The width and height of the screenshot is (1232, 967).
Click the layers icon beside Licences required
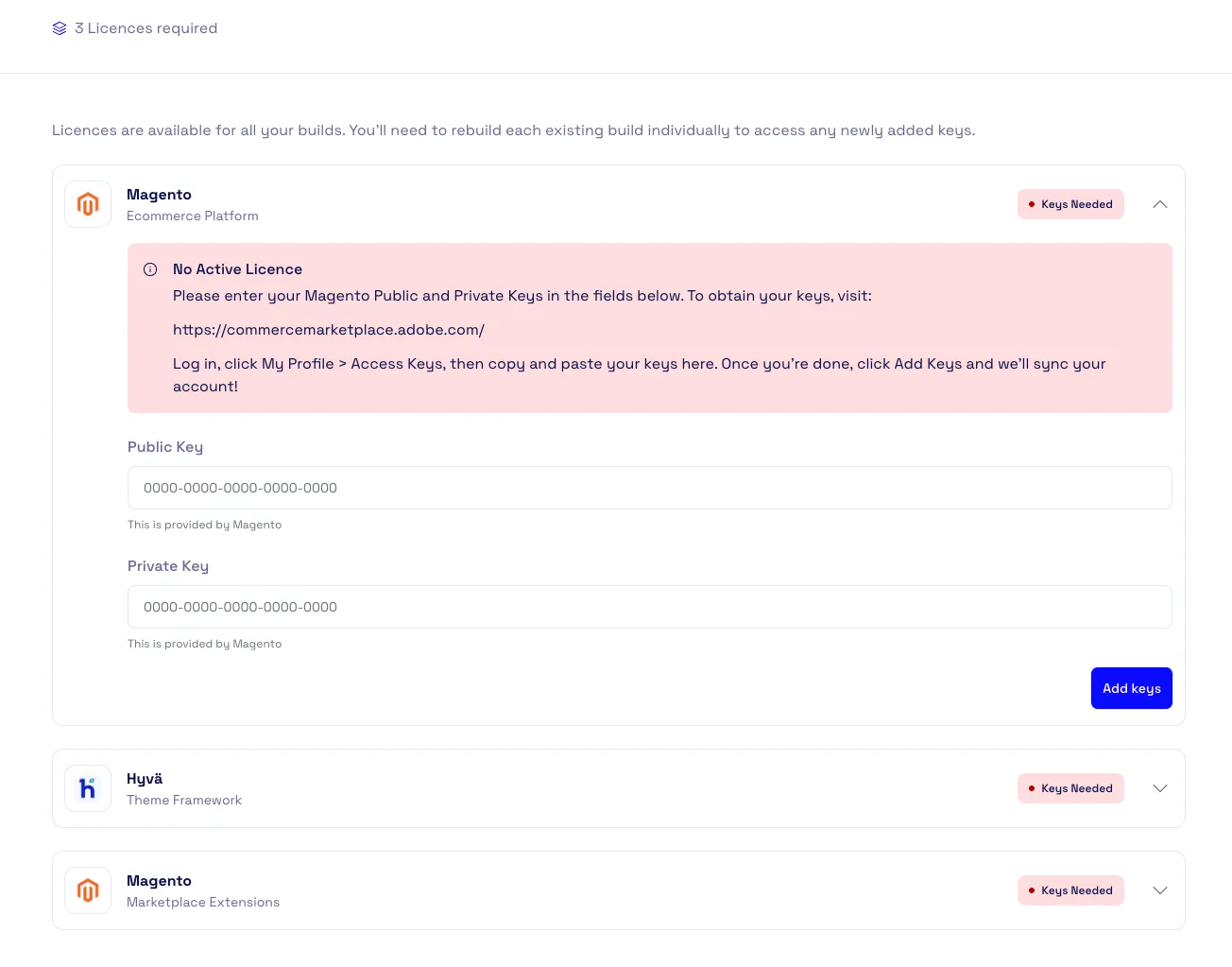pyautogui.click(x=60, y=28)
